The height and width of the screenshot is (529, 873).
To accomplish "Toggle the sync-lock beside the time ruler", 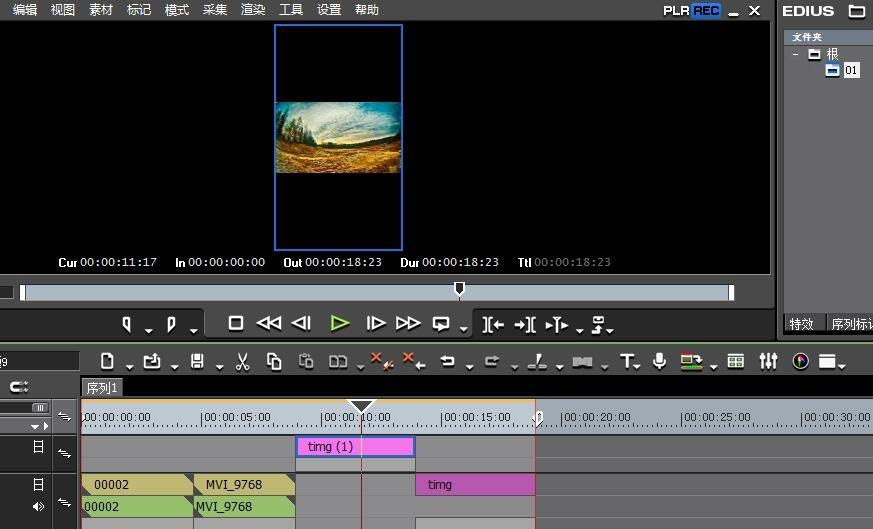I will (x=65, y=417).
